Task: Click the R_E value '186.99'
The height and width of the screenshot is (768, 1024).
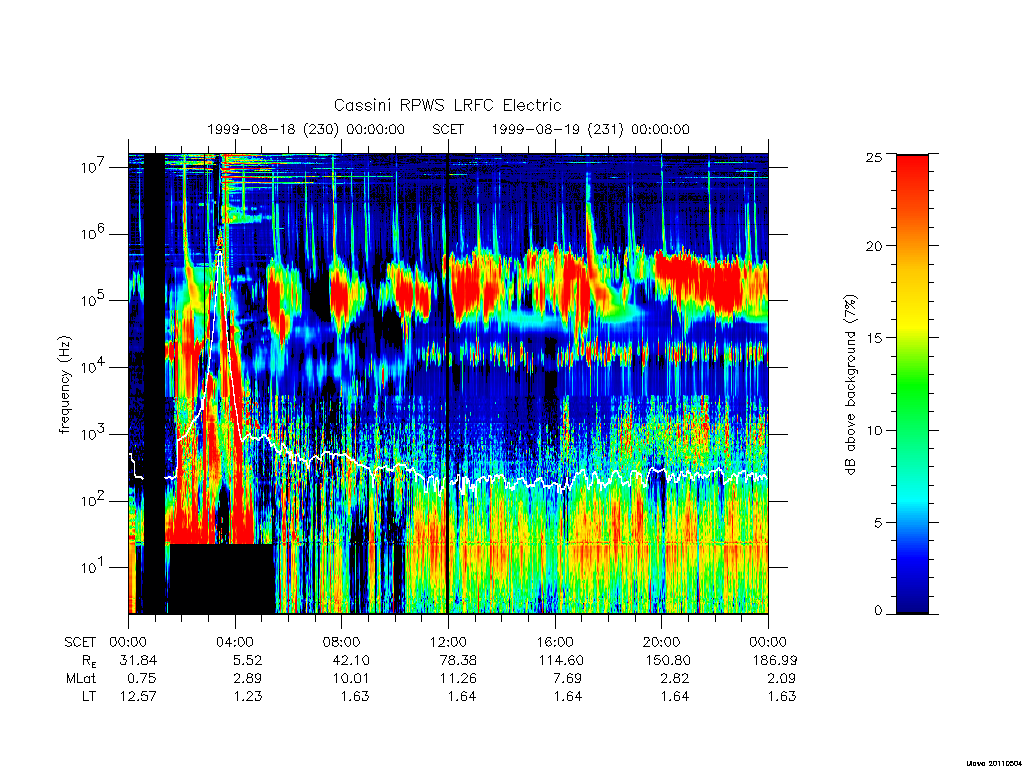Action: tap(775, 660)
